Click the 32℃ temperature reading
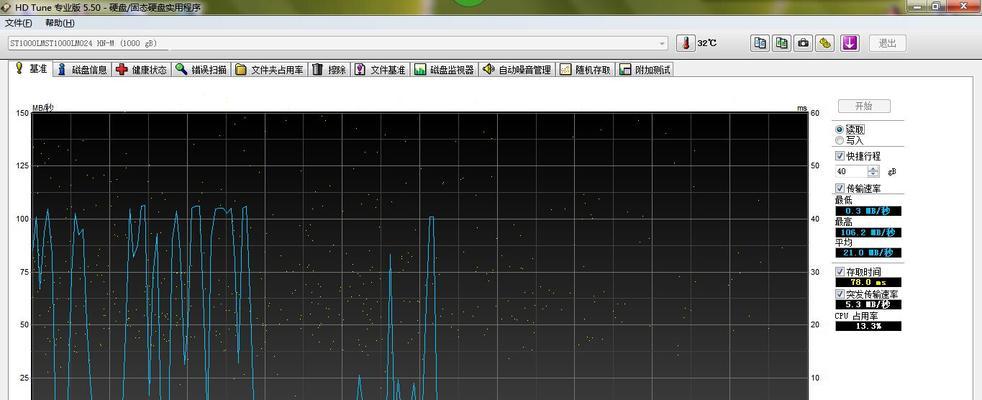Viewport: 982px width, 400px height. pos(707,43)
